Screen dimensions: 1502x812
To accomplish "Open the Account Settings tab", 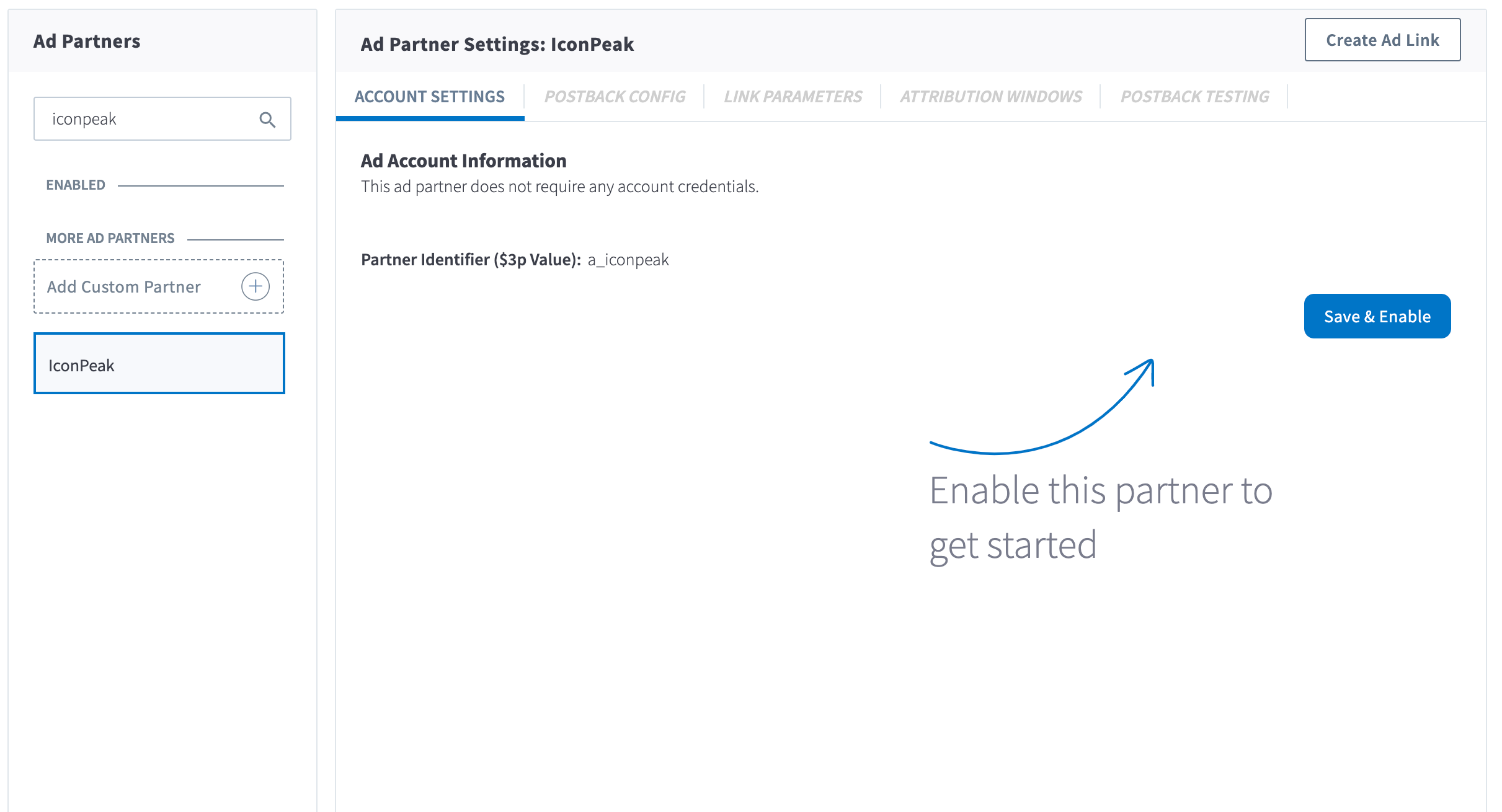I will click(x=429, y=97).
